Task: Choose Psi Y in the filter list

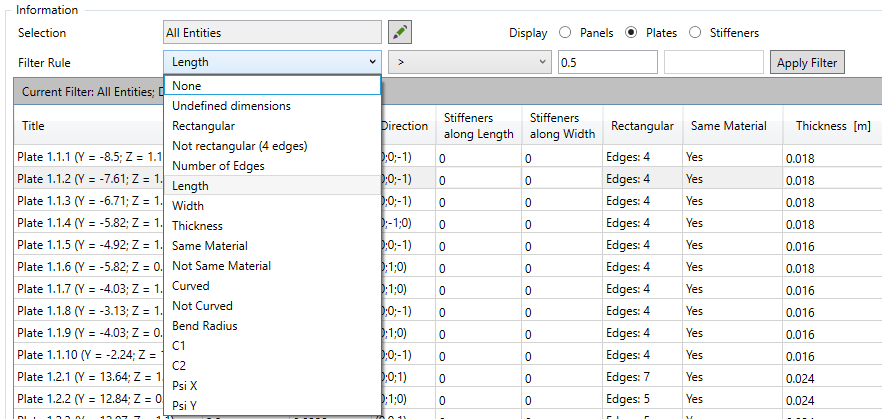Action: (272, 406)
